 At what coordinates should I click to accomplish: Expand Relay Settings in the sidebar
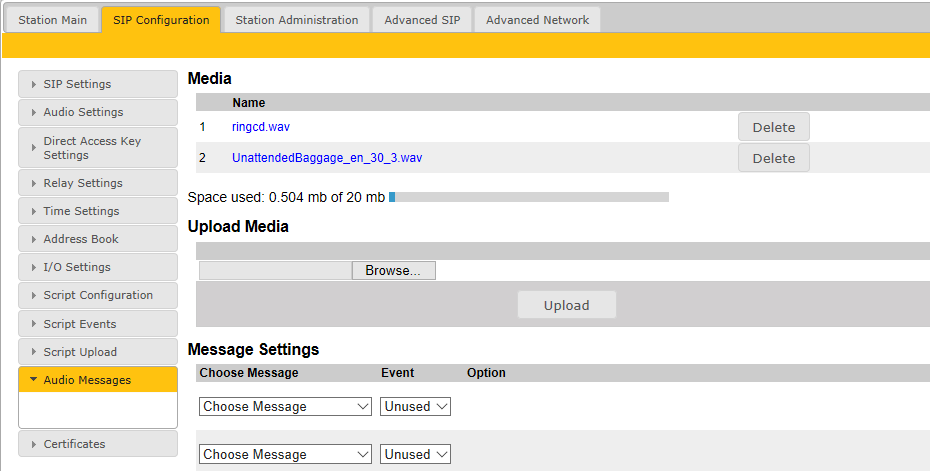98,183
